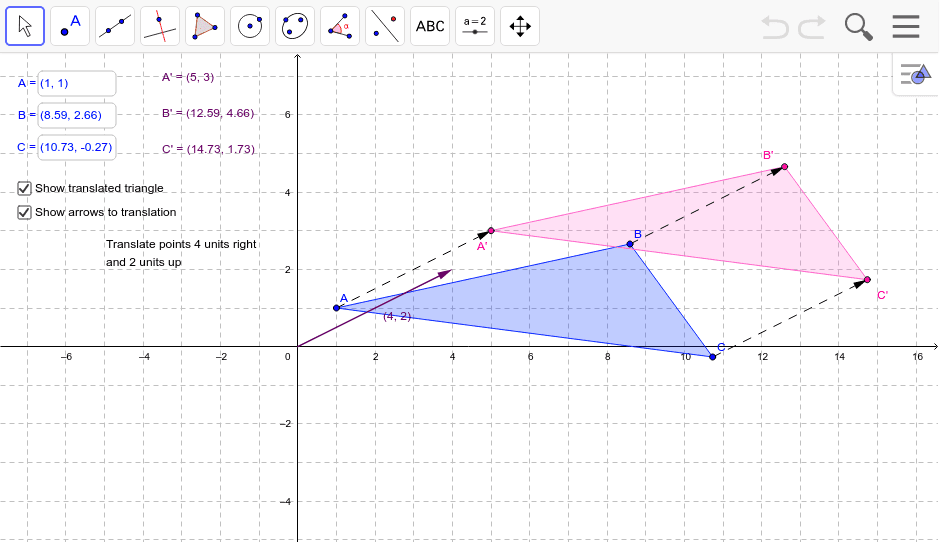Image resolution: width=940 pixels, height=544 pixels.
Task: Select the Reflect about Line tool
Action: click(385, 26)
